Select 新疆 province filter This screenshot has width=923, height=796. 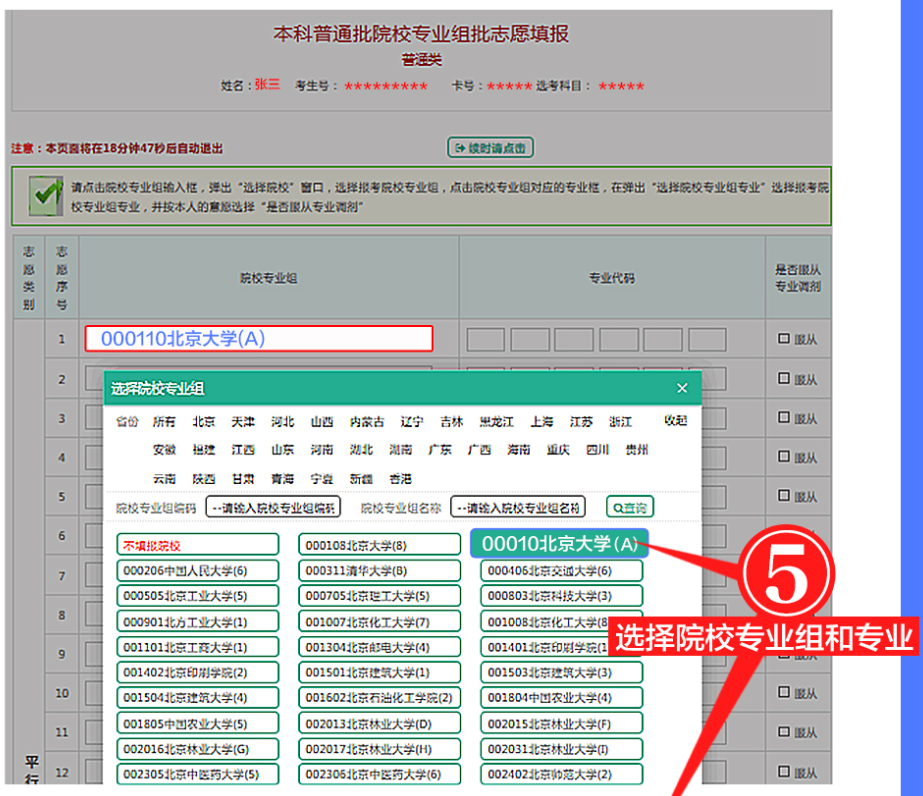[361, 479]
